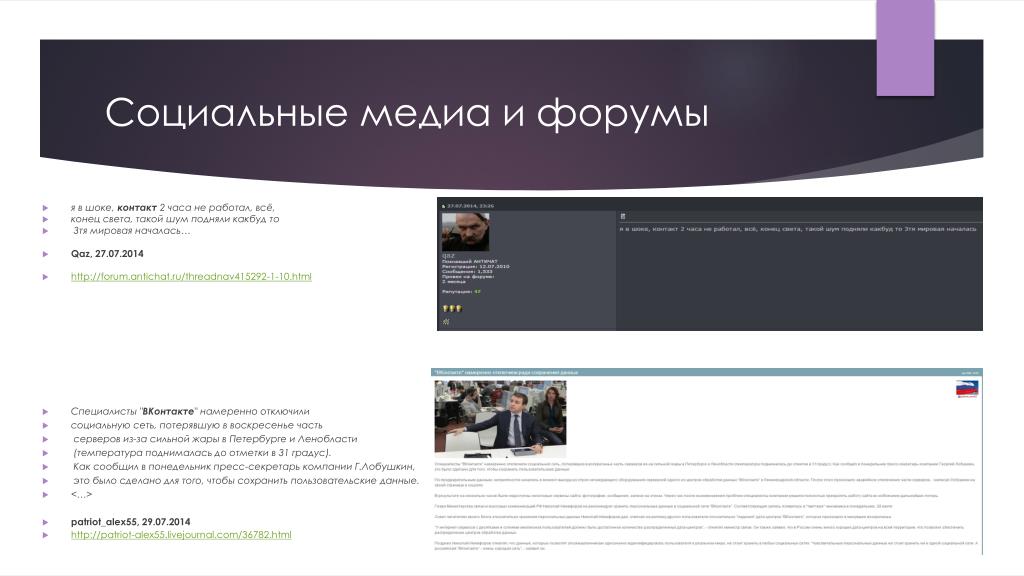The image size is (1024, 576).
Task: Click the Russian flag icon in article screenshot
Action: 967,390
